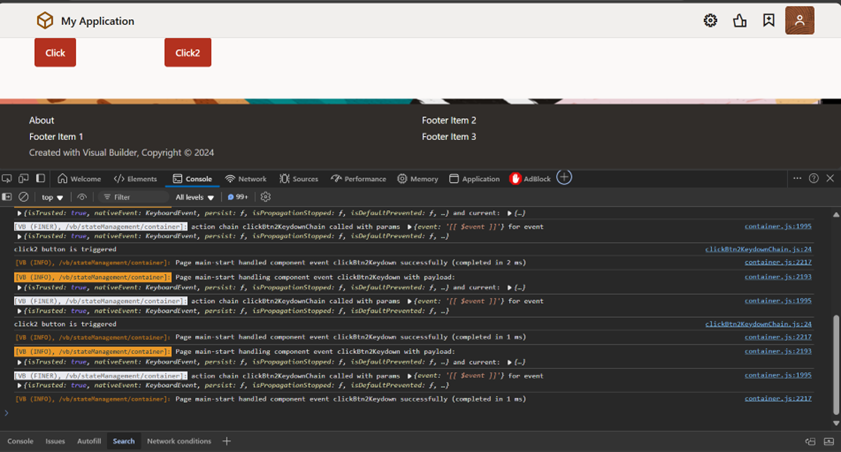The width and height of the screenshot is (841, 452).
Task: Click the thumbs up icon in header
Action: pos(740,21)
